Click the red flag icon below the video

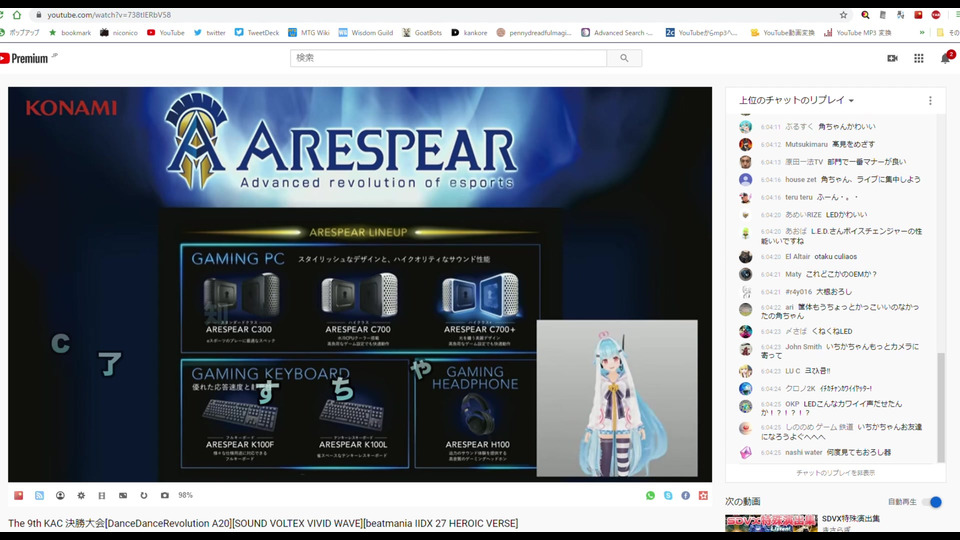pos(18,495)
